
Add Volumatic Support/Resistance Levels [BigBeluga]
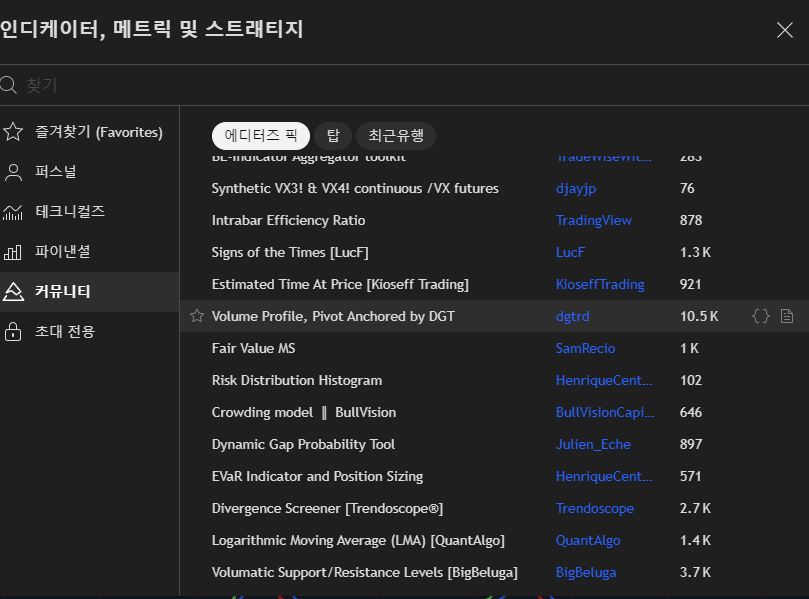click(x=365, y=572)
